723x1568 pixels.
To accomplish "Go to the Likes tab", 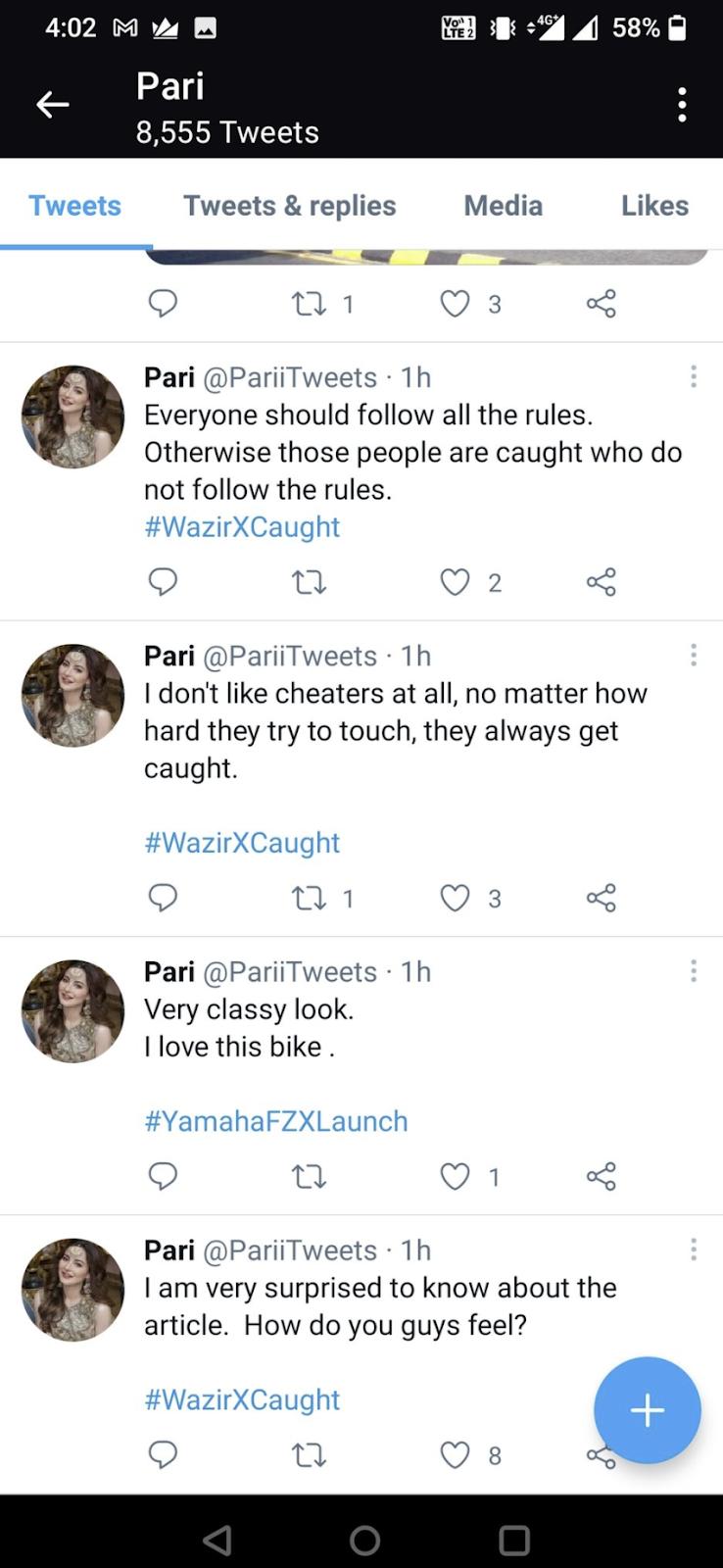I will [x=654, y=206].
